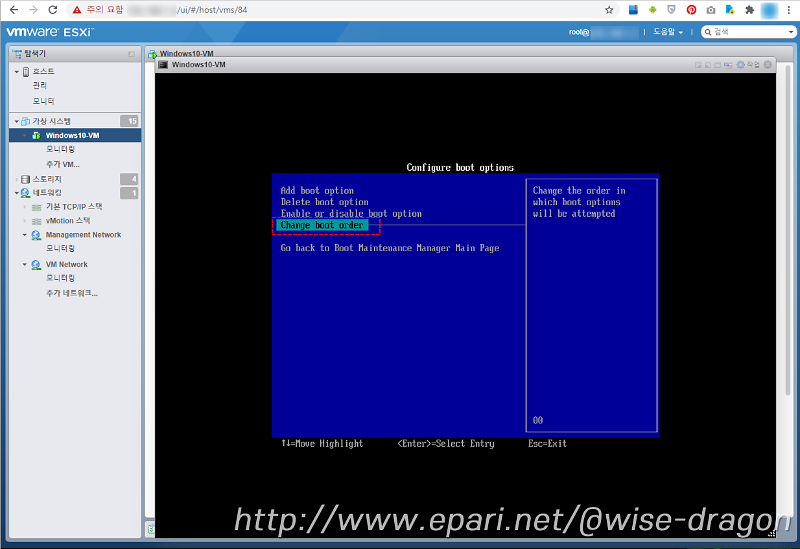
Task: Click the vertical scrollbar beside the console
Action: pyautogui.click(x=788, y=230)
